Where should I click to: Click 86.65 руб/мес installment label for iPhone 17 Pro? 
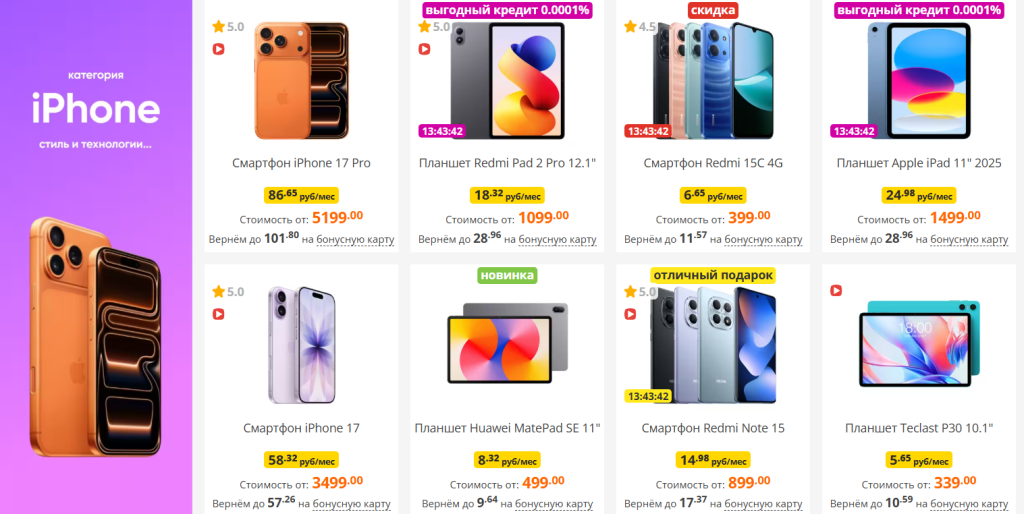(x=301, y=195)
